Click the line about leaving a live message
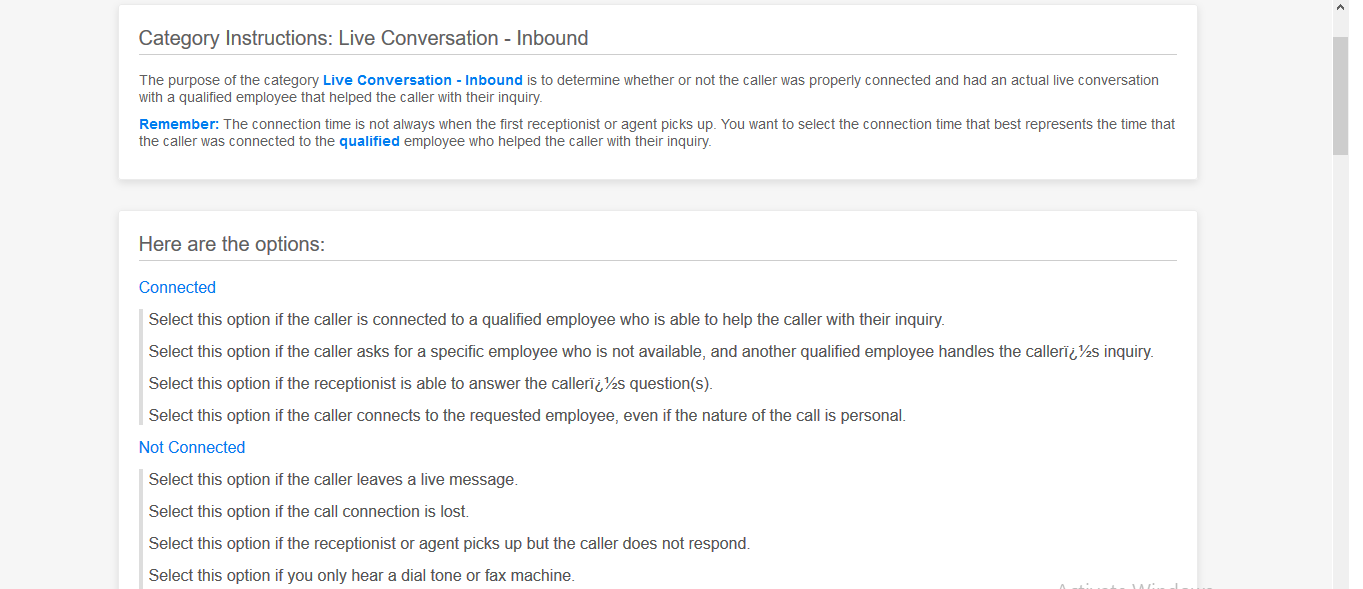 [x=333, y=480]
